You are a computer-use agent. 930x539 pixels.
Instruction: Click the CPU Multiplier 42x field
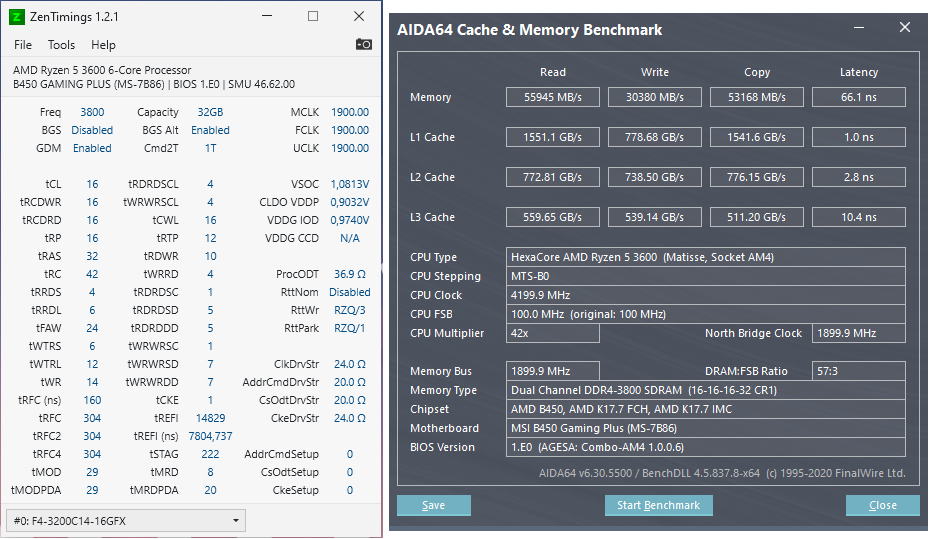pyautogui.click(x=553, y=333)
